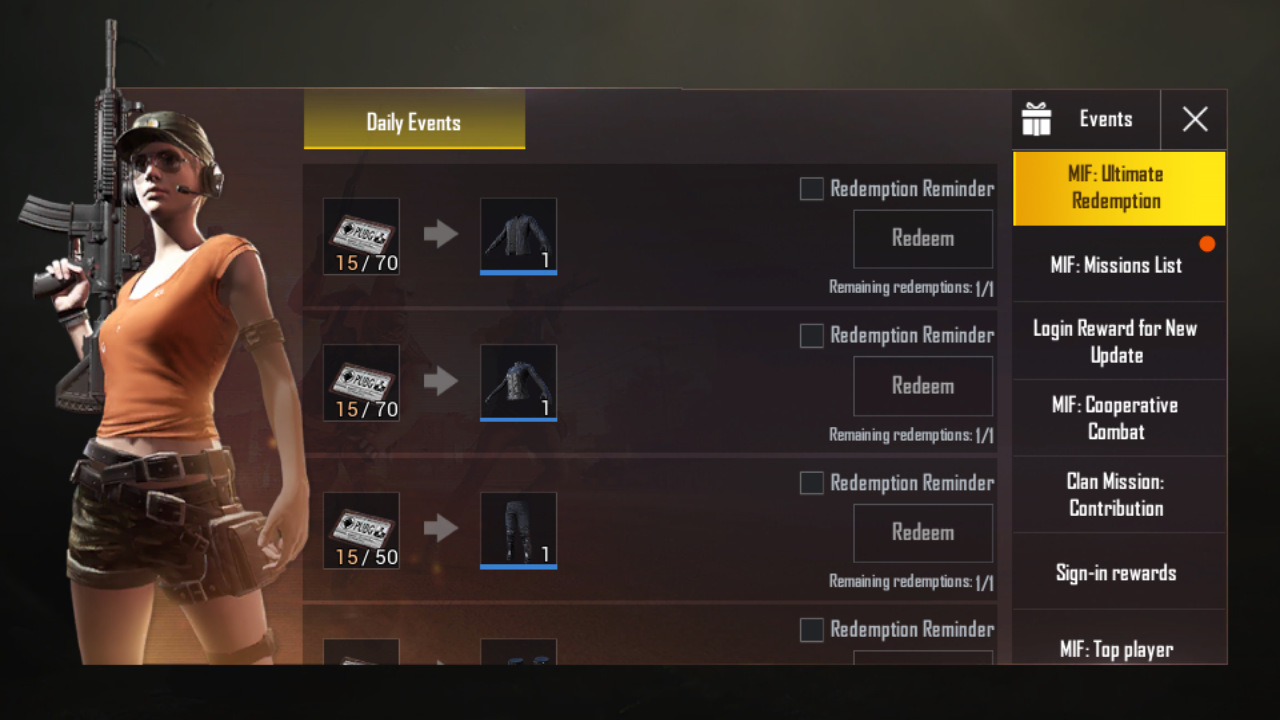
Task: Redeem the black jacket in first row
Action: (x=923, y=239)
